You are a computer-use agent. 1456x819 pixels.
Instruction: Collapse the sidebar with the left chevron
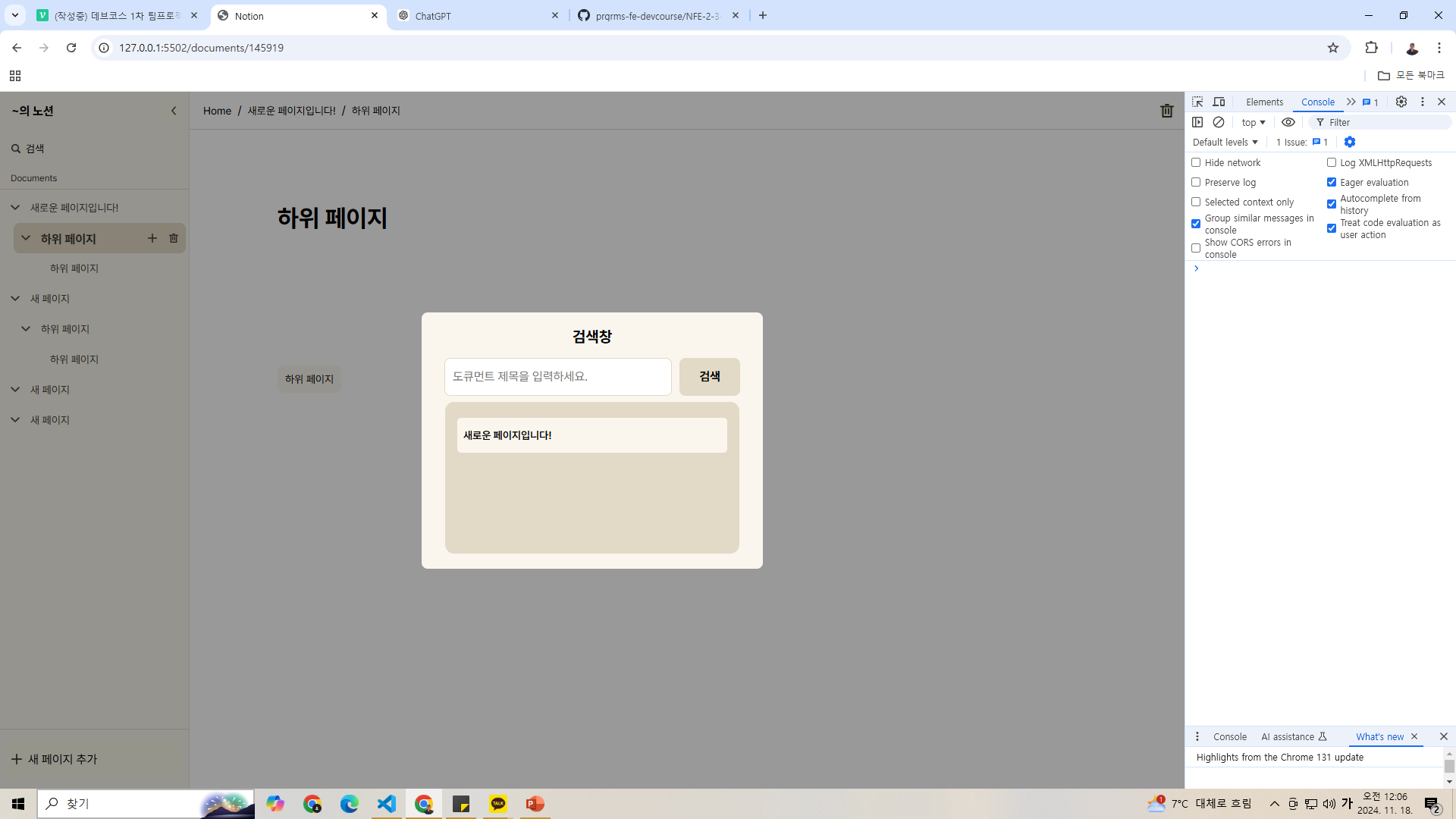click(174, 111)
